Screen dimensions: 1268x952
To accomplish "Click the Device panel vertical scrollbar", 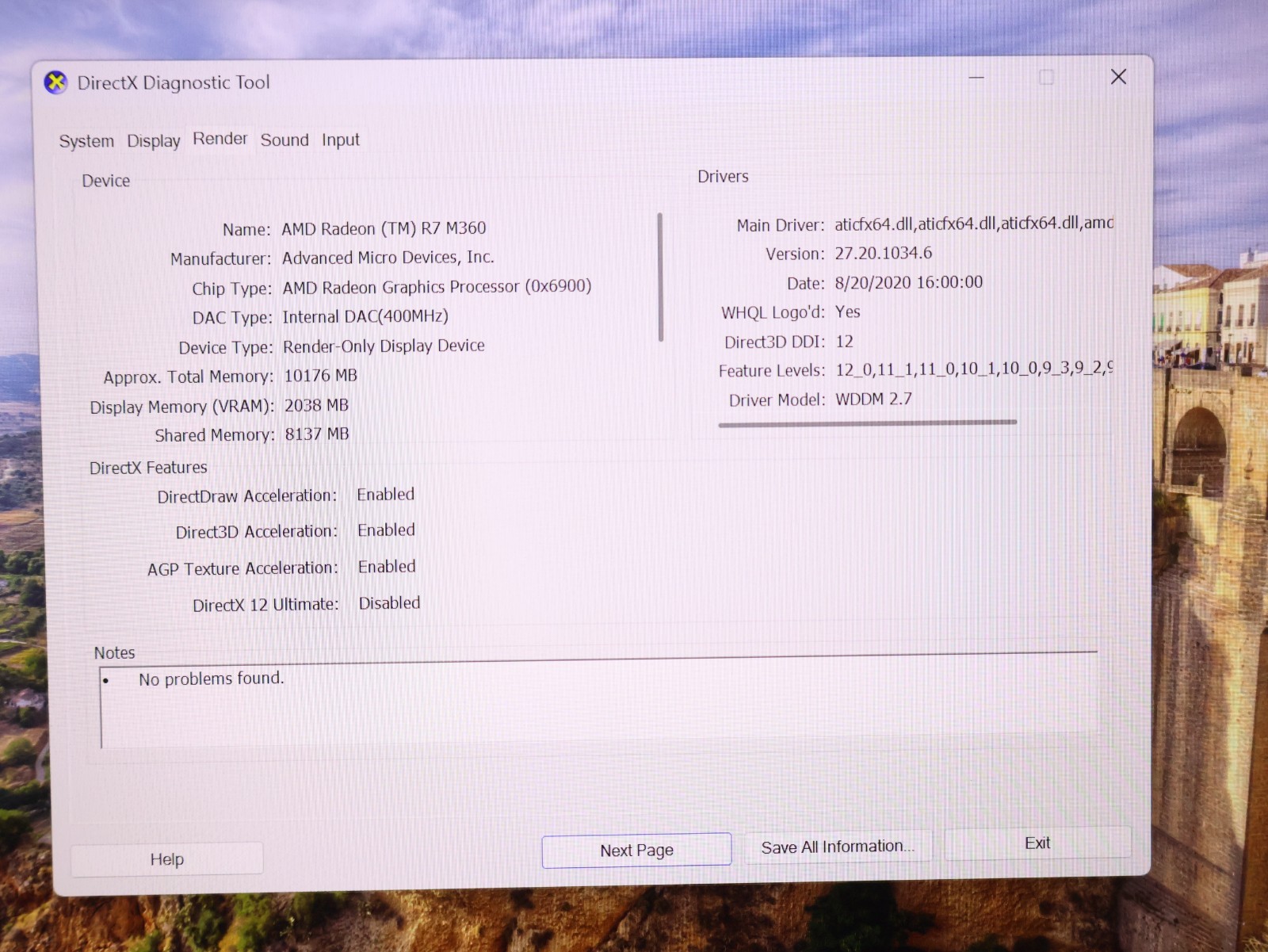I will click(660, 277).
